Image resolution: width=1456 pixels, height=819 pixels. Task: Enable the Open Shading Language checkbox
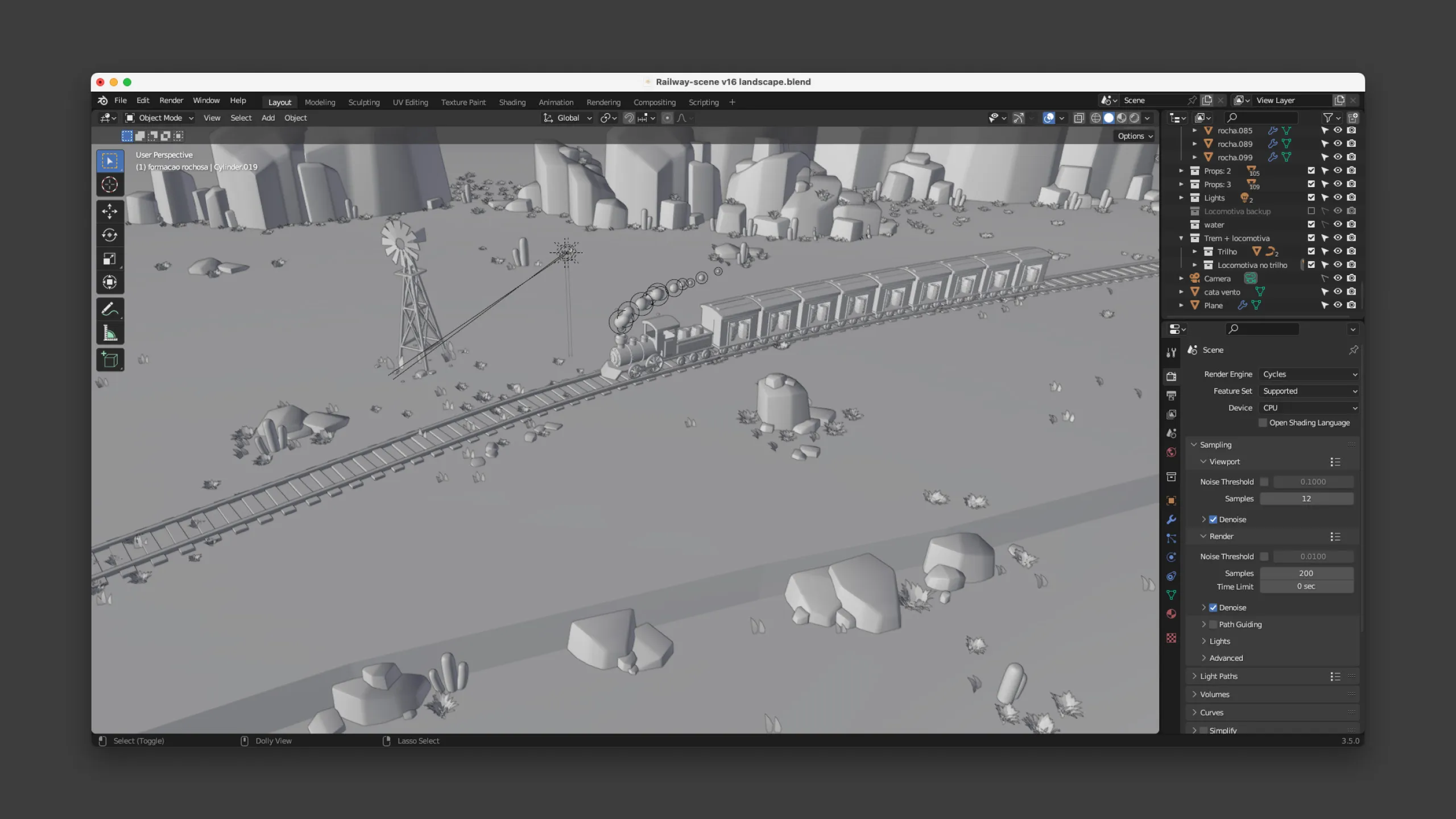(1263, 423)
